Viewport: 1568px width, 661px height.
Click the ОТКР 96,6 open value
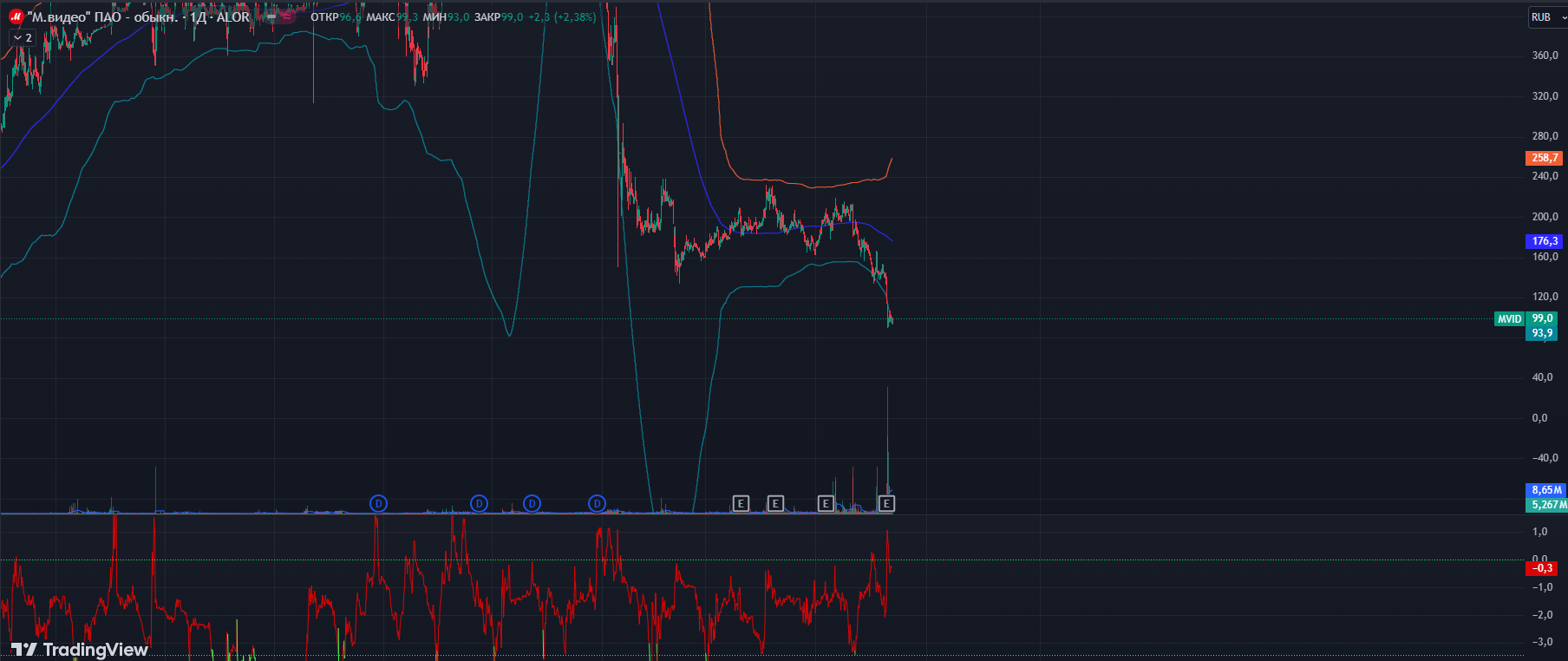click(336, 16)
